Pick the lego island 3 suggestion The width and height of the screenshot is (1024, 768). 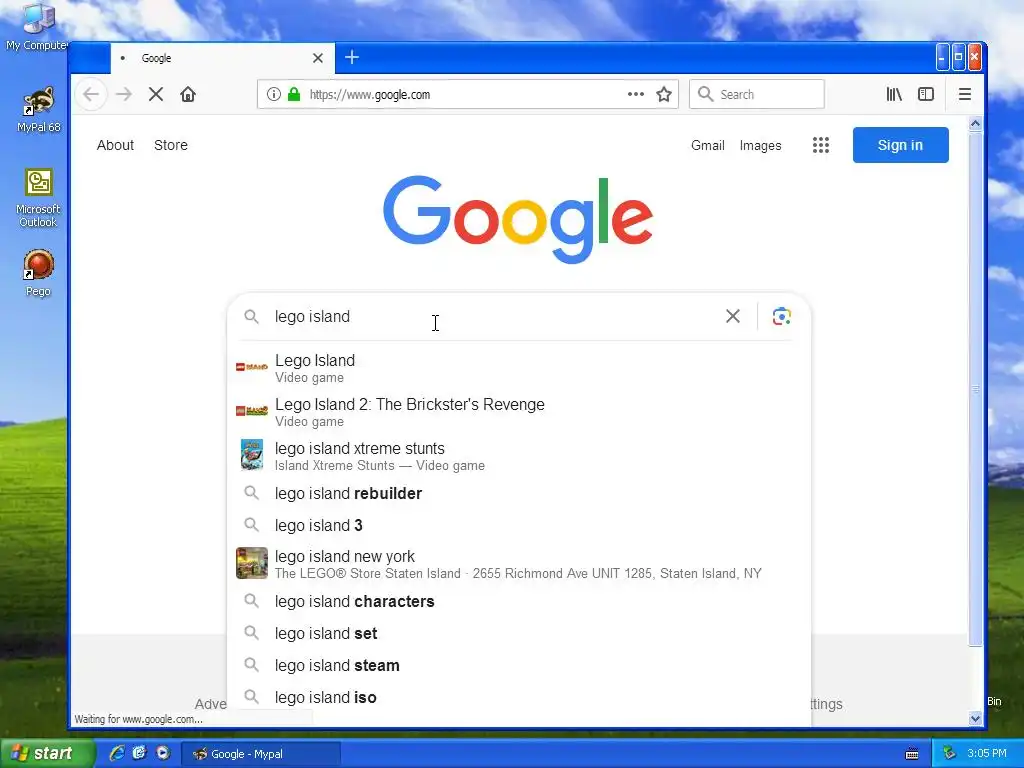point(519,525)
